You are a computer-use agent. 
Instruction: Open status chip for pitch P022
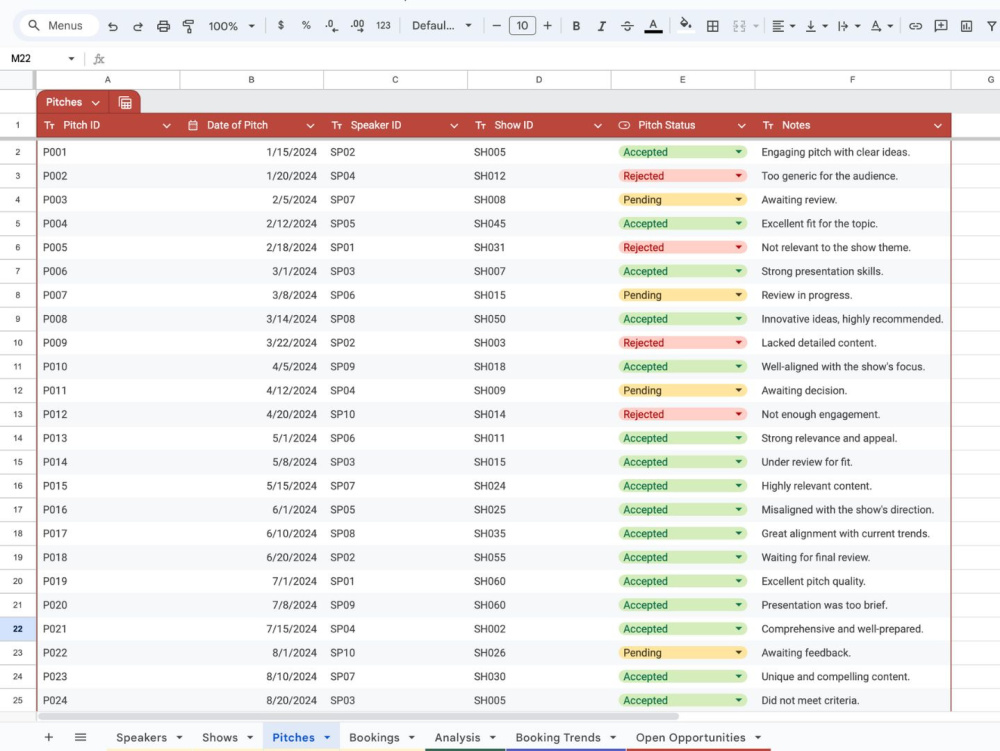pos(681,653)
